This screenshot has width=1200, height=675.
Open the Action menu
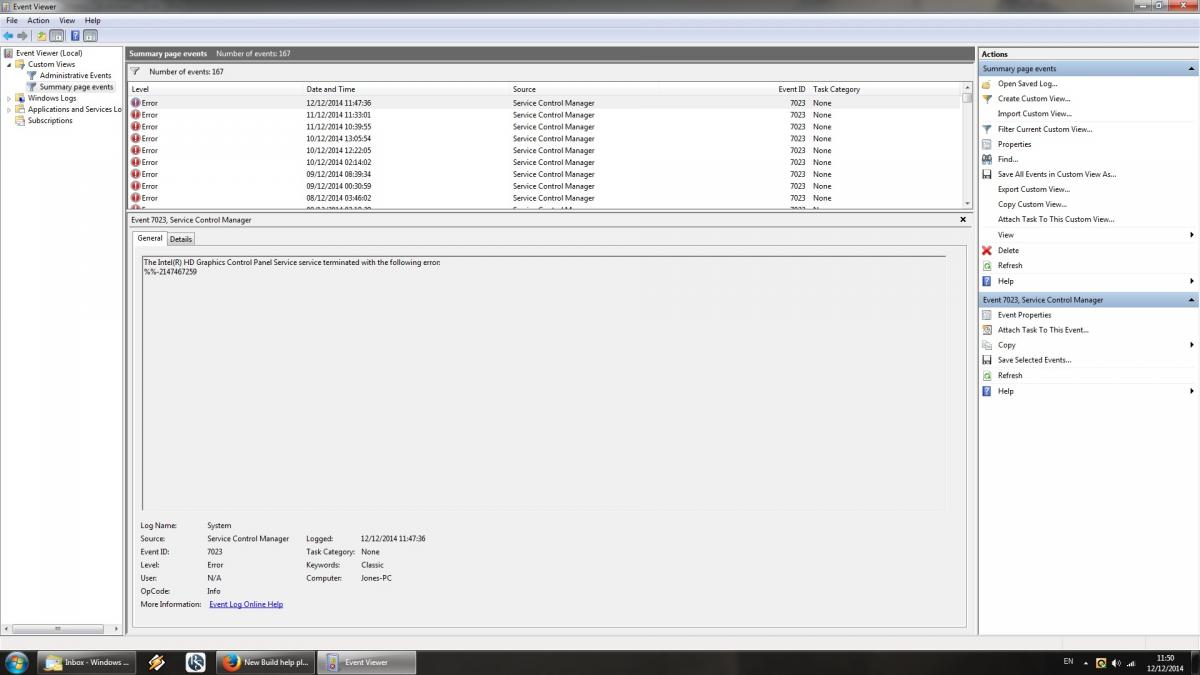point(38,20)
